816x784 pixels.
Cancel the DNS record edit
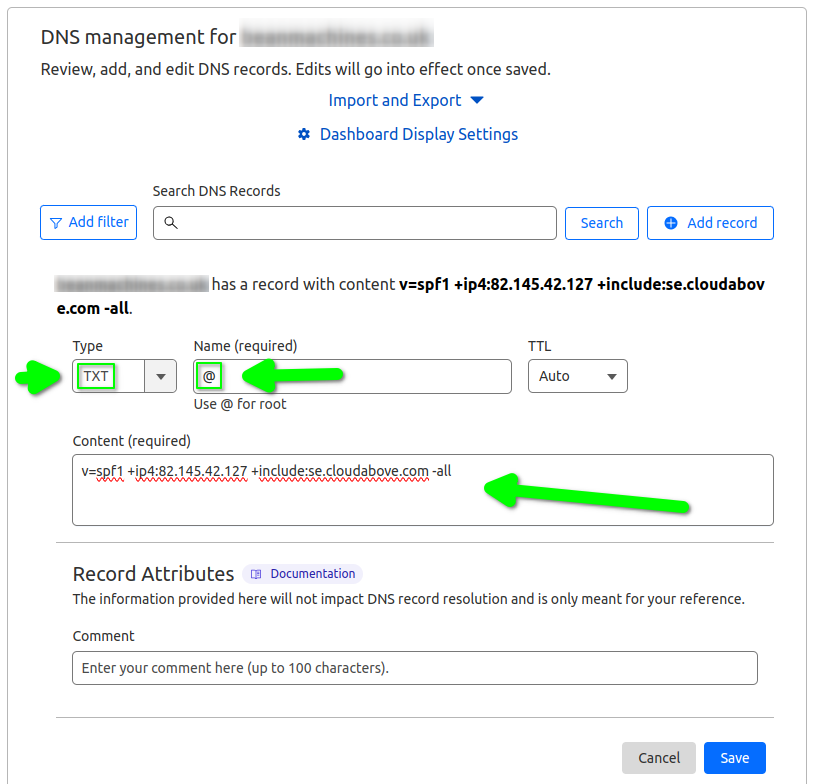tap(658, 758)
